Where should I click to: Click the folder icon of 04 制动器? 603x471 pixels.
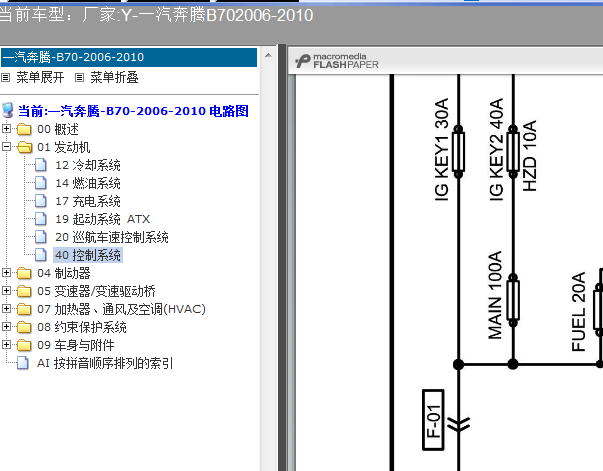pos(24,273)
